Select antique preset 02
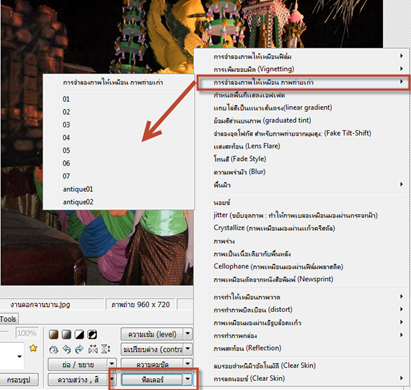The height and width of the screenshot is (390, 411). pos(66,112)
